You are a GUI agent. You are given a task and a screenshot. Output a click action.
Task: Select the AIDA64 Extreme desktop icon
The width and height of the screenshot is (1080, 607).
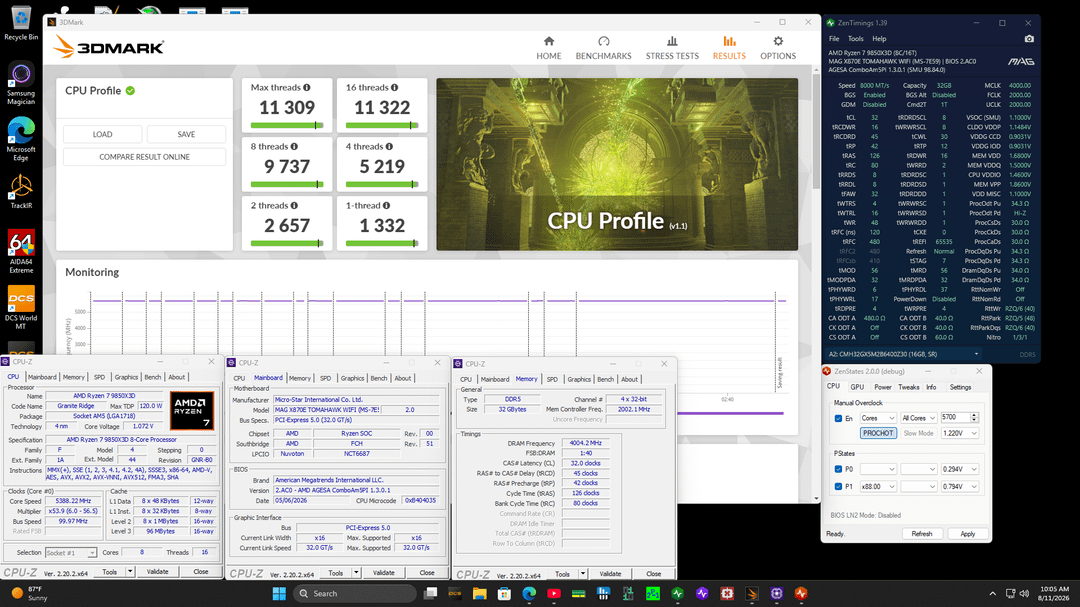pos(21,252)
